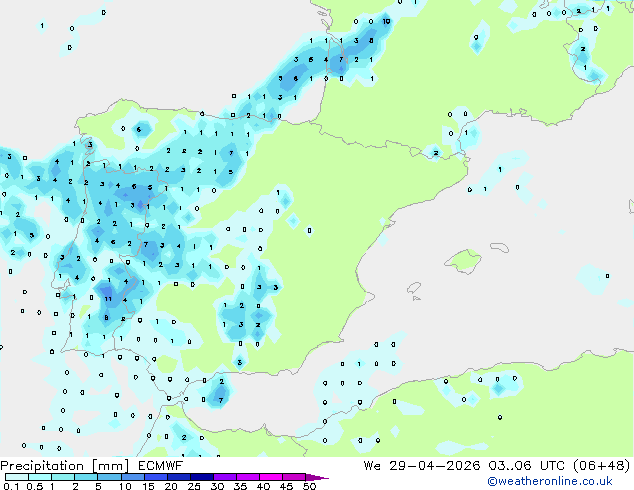Click the Ibiza island outline

414,288
